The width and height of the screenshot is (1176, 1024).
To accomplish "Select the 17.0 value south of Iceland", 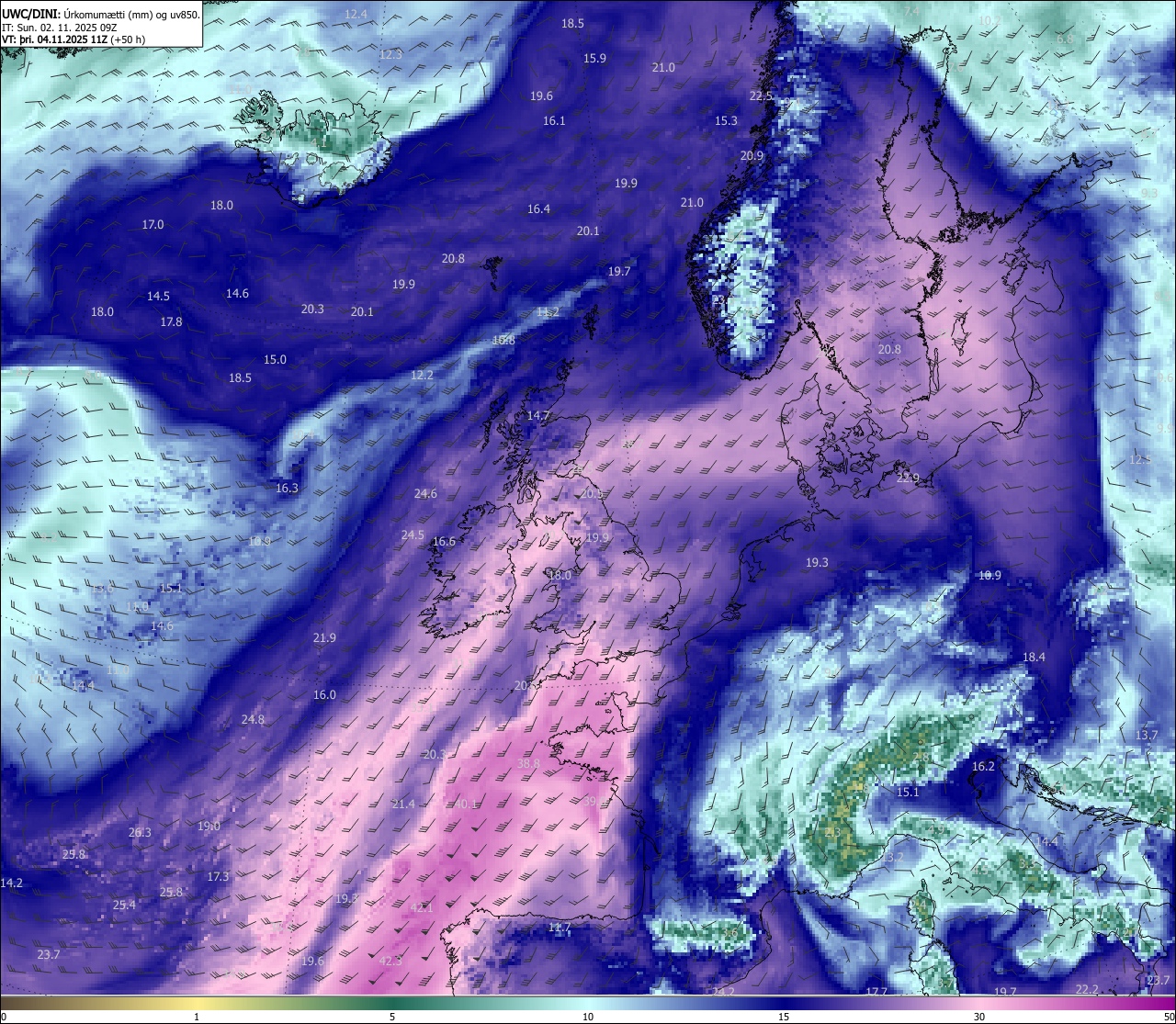I will pos(153,224).
